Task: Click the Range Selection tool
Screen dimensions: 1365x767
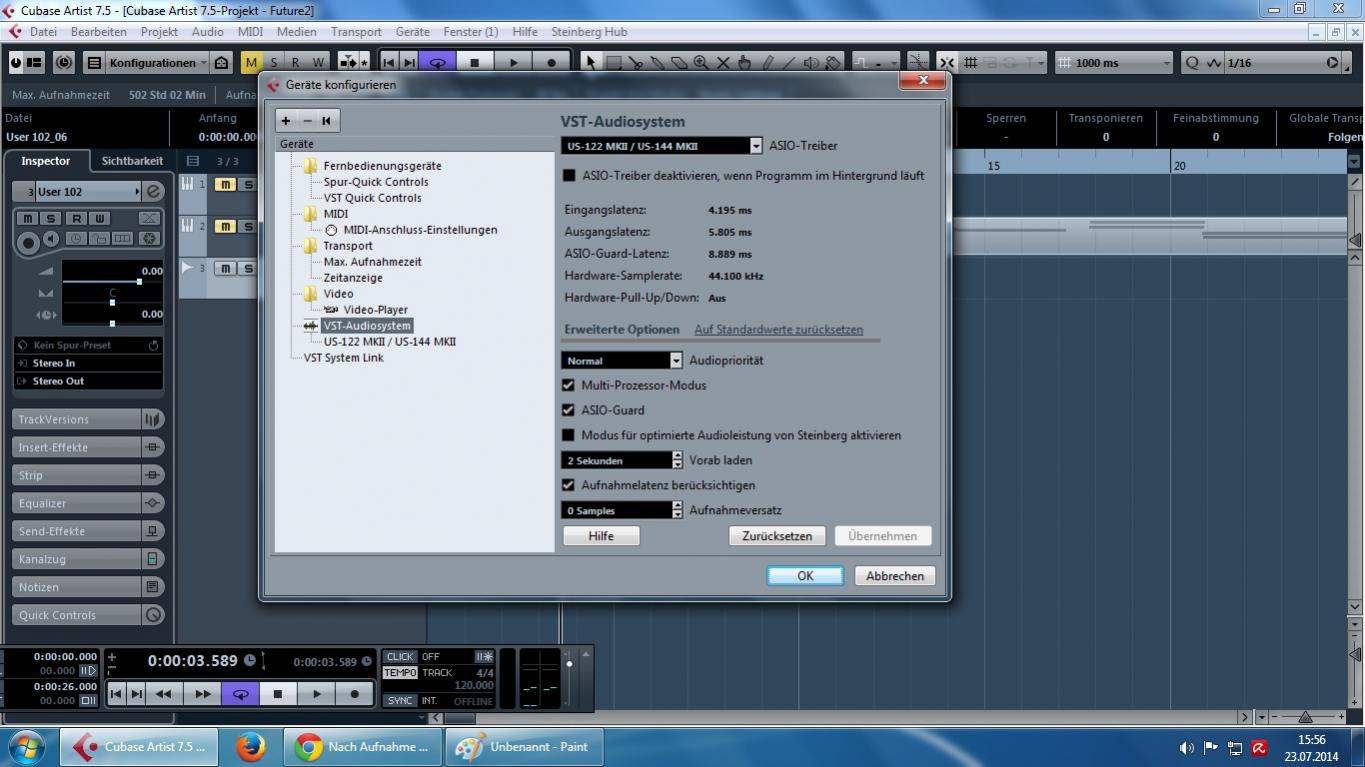Action: point(614,62)
